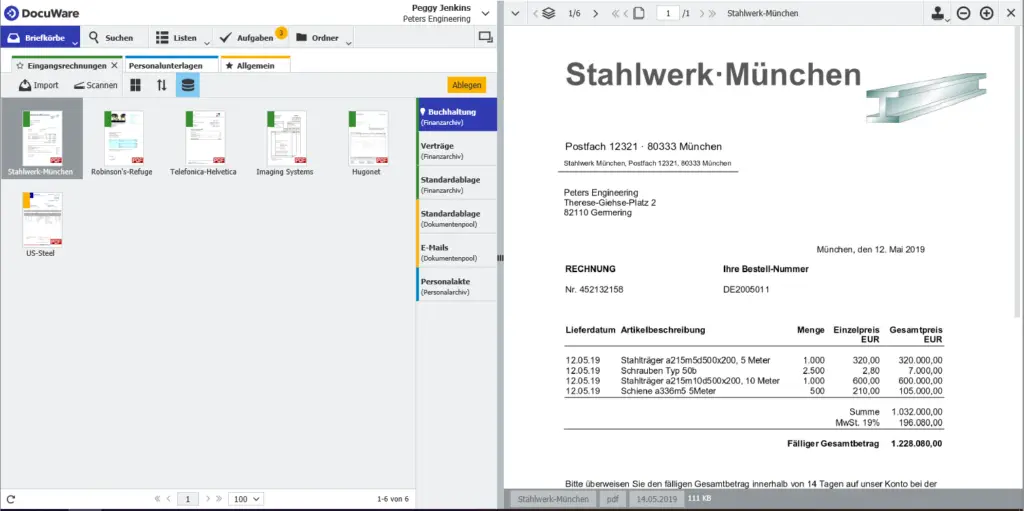Click the 14.05.2019 date status field
The width and height of the screenshot is (1024, 511).
coord(656,499)
